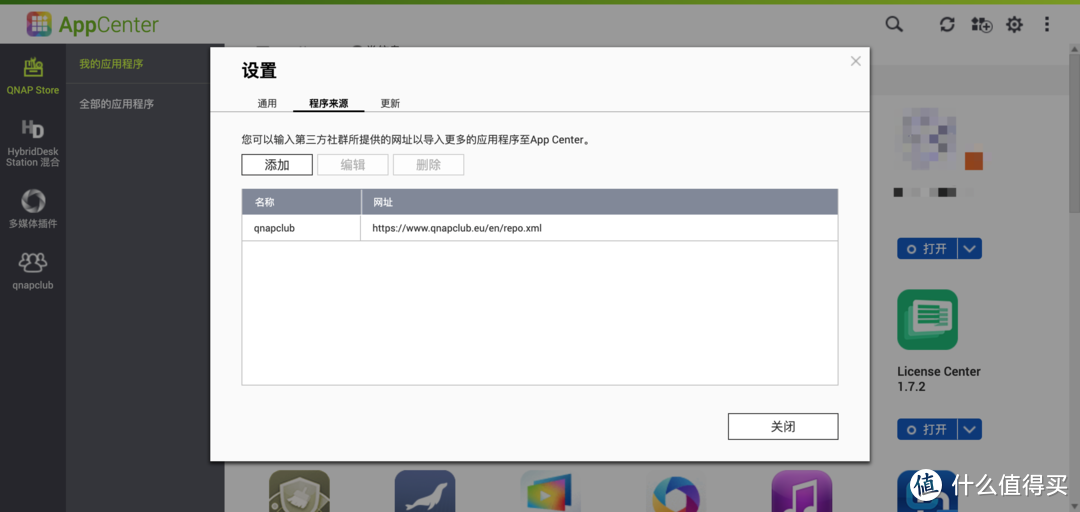This screenshot has height=512, width=1080.
Task: Click the manual install icon in header
Action: coord(982,25)
